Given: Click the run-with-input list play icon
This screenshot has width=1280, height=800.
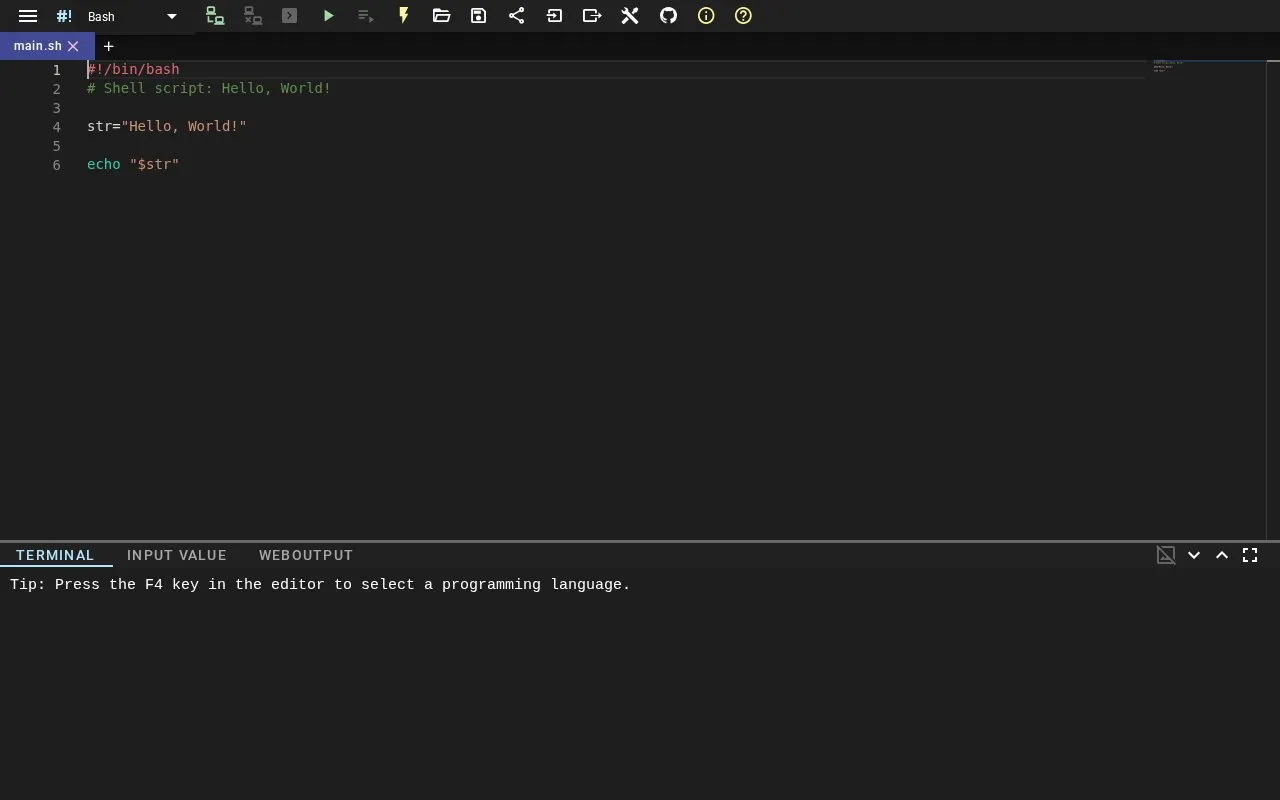Looking at the screenshot, I should (x=366, y=16).
